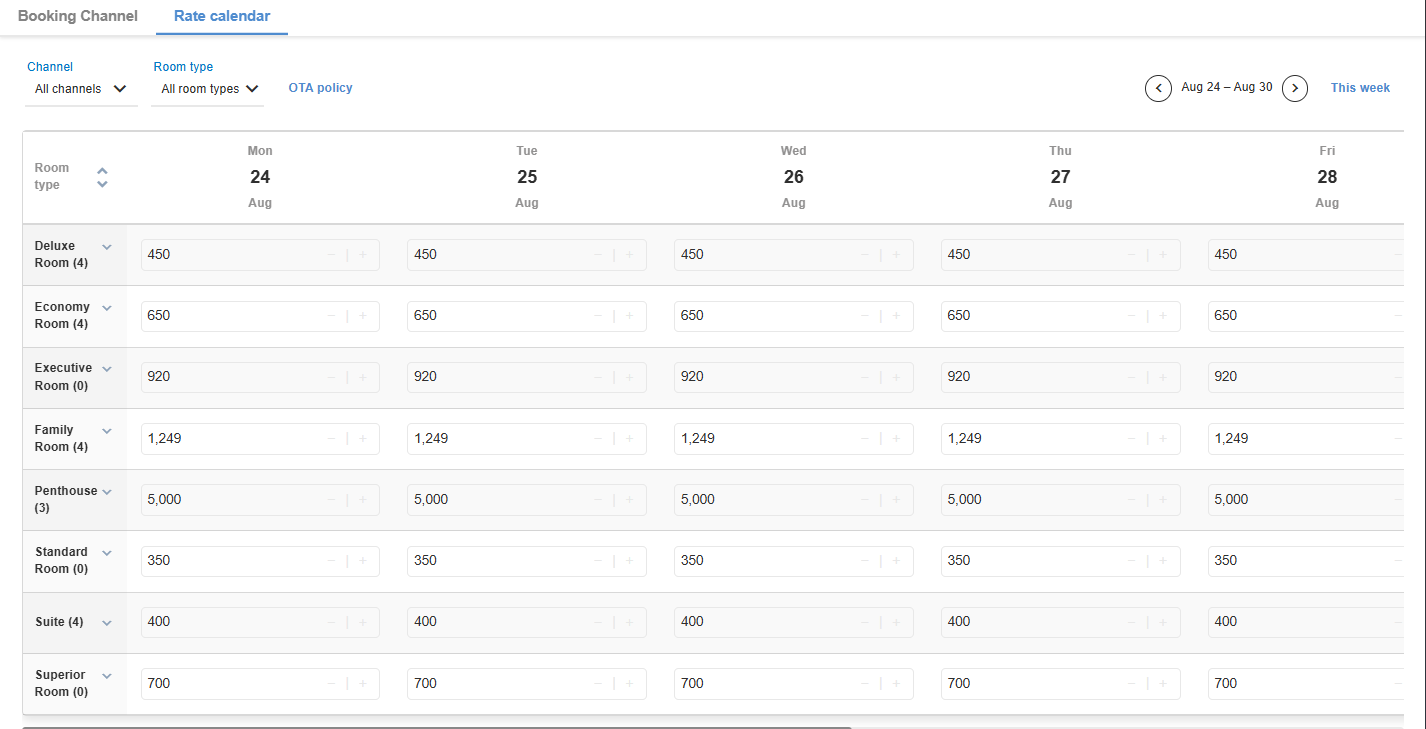1426x729 pixels.
Task: Reduce Standard Room Wed 26 rate with minus
Action: click(866, 560)
